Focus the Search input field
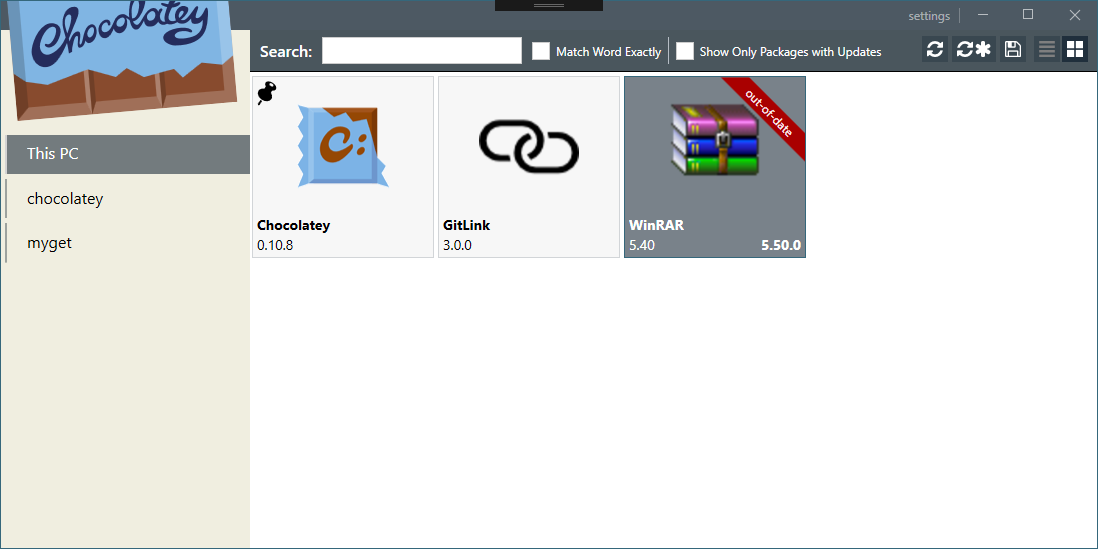 click(422, 50)
